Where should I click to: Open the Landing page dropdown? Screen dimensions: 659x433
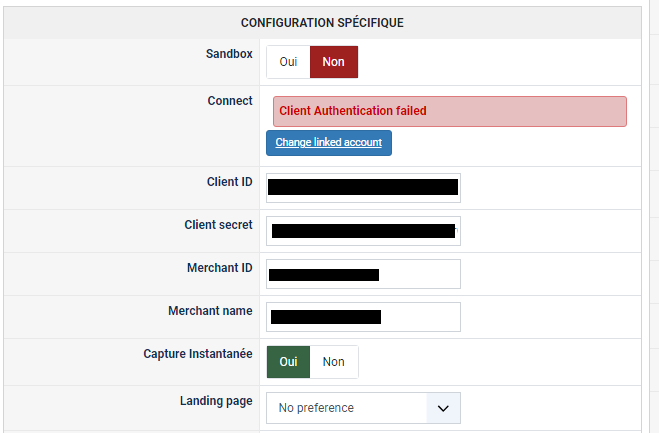[x=363, y=408]
